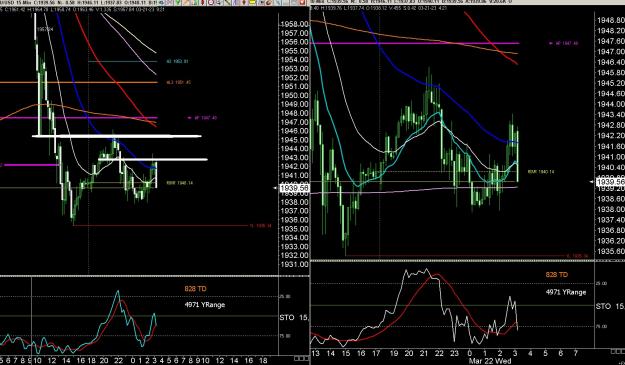Click the 1931.00 label on left price axis
The image size is (625, 365).
click(x=295, y=265)
